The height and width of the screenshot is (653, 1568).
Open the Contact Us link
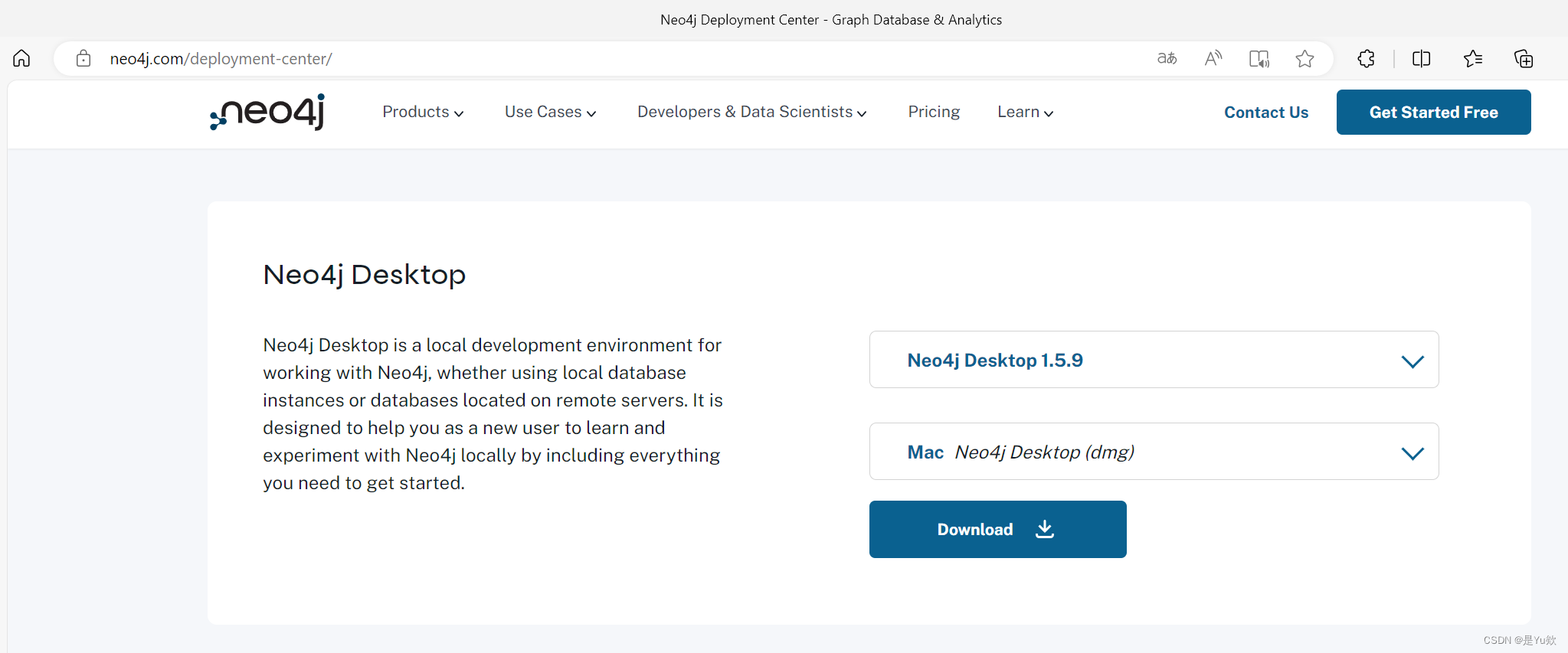1266,112
